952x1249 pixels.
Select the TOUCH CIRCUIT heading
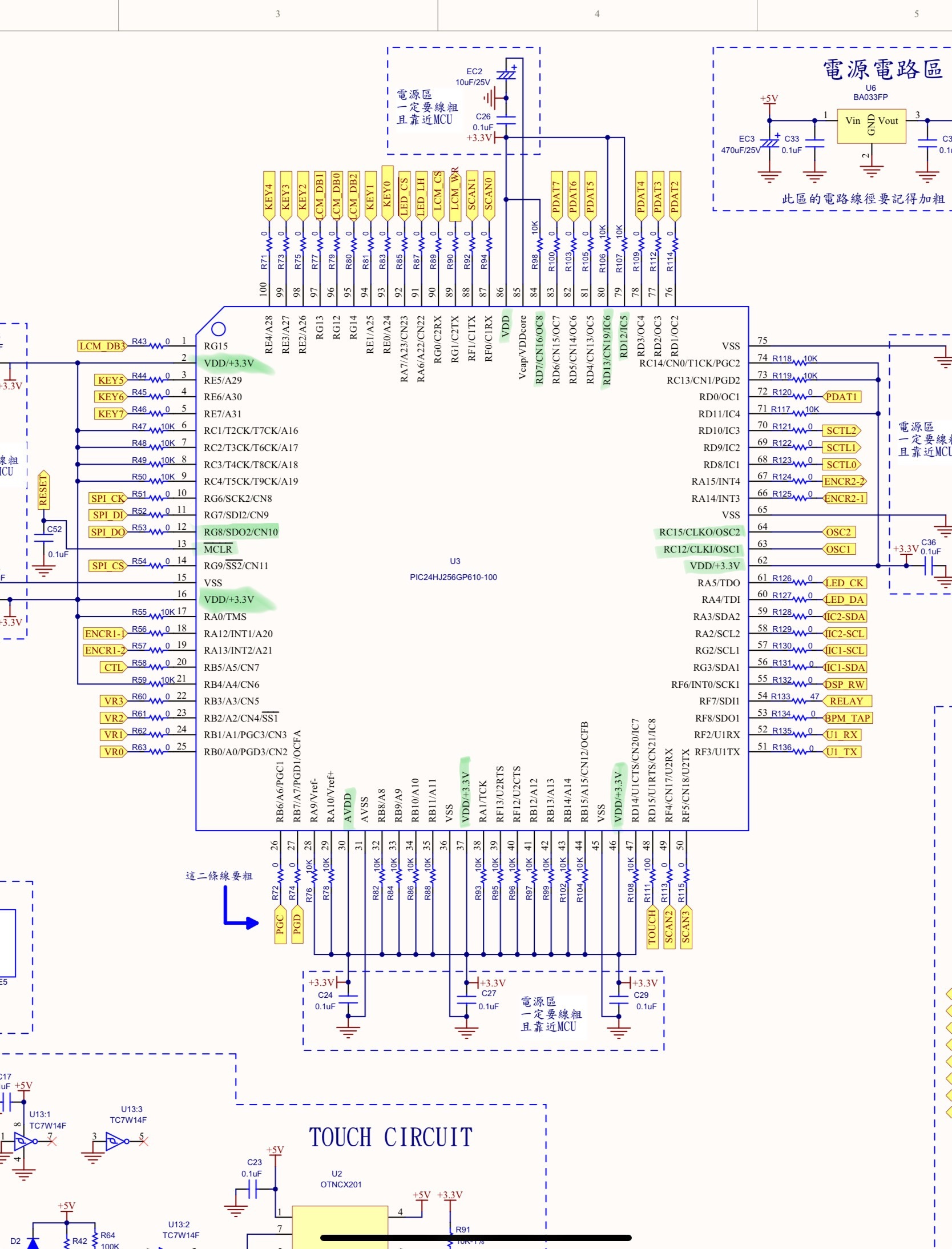coord(391,1138)
